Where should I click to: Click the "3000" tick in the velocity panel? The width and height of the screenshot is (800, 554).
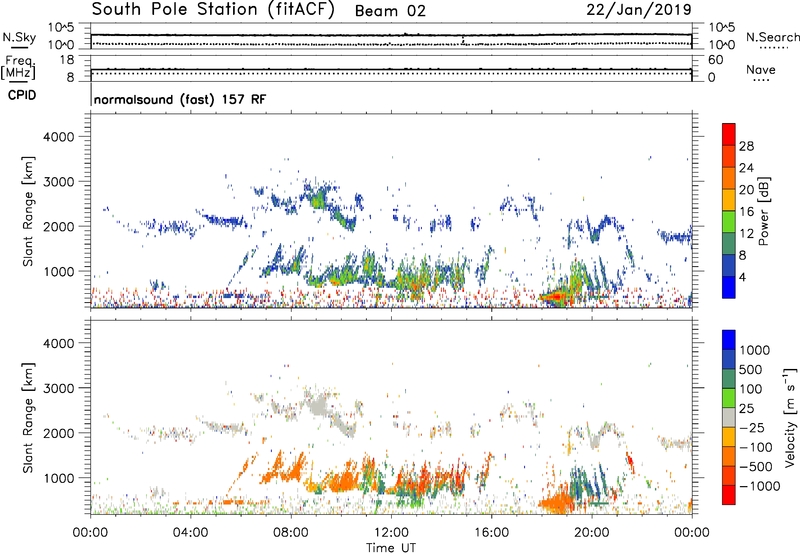[x=59, y=389]
